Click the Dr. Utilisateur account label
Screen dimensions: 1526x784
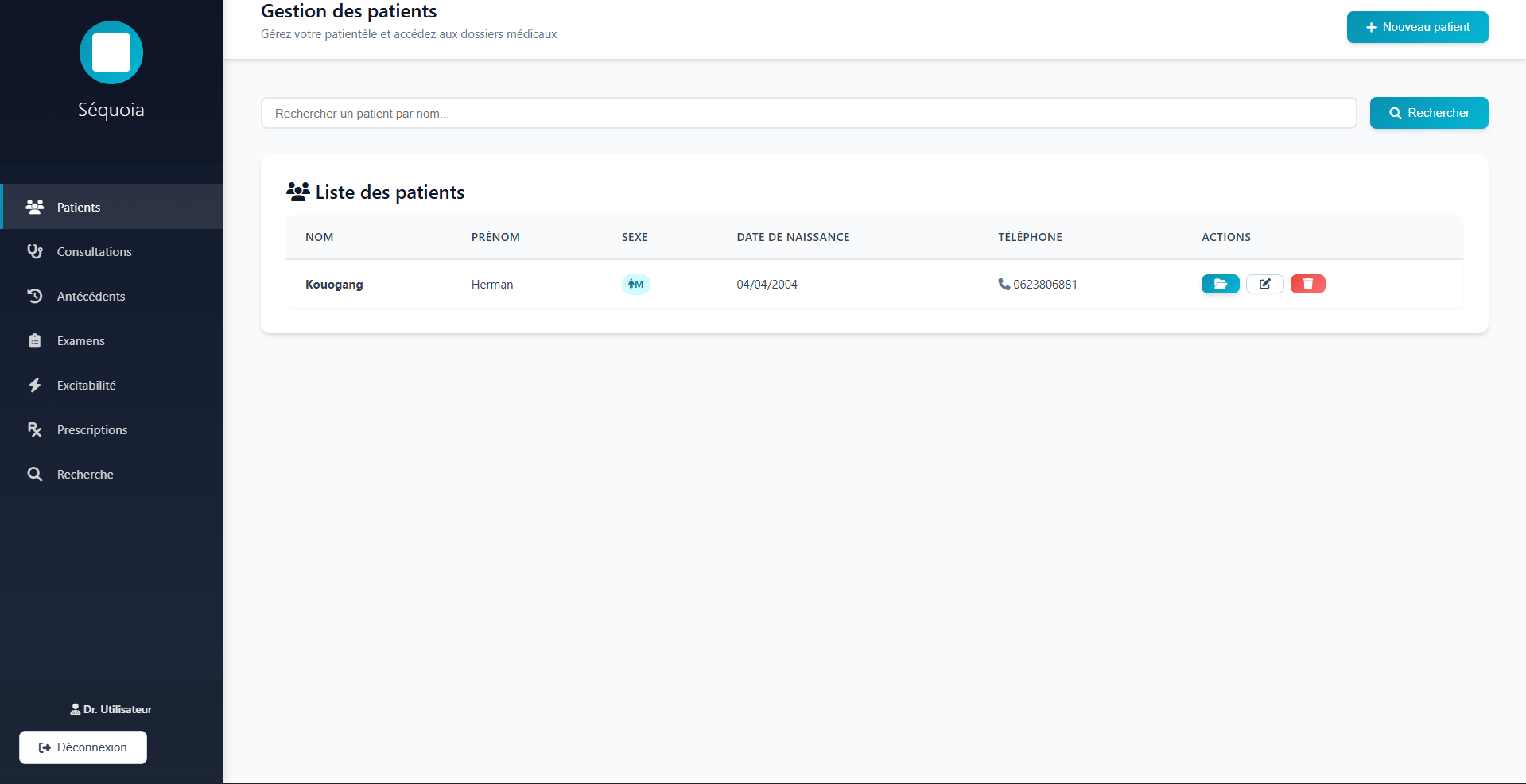pyautogui.click(x=111, y=708)
